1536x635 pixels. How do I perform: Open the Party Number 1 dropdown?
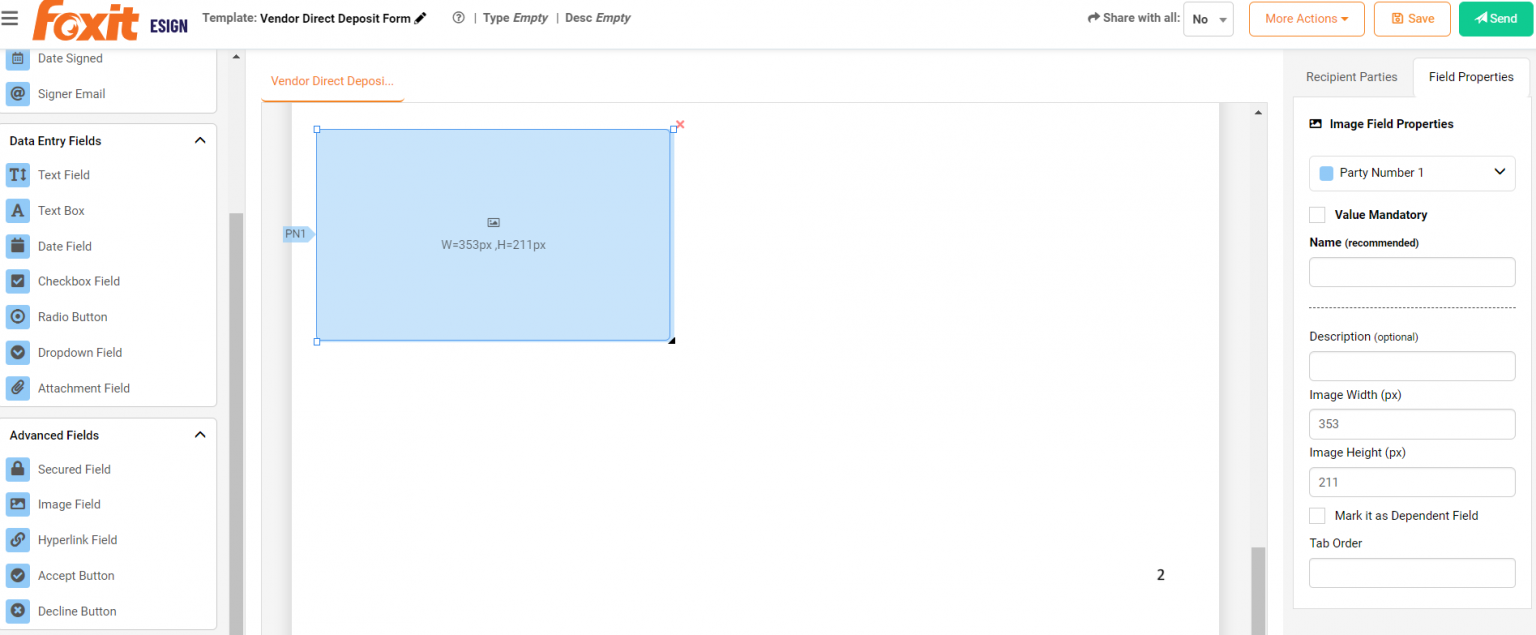click(x=1411, y=172)
